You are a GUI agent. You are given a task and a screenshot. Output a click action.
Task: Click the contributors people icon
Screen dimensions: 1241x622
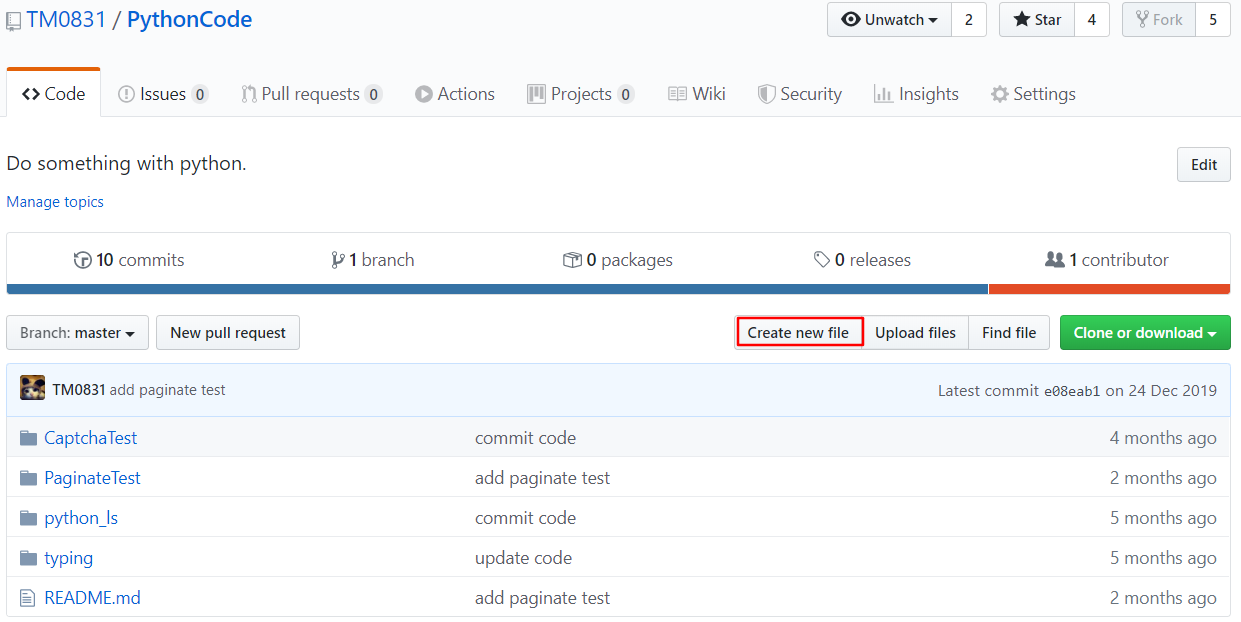(x=1054, y=260)
